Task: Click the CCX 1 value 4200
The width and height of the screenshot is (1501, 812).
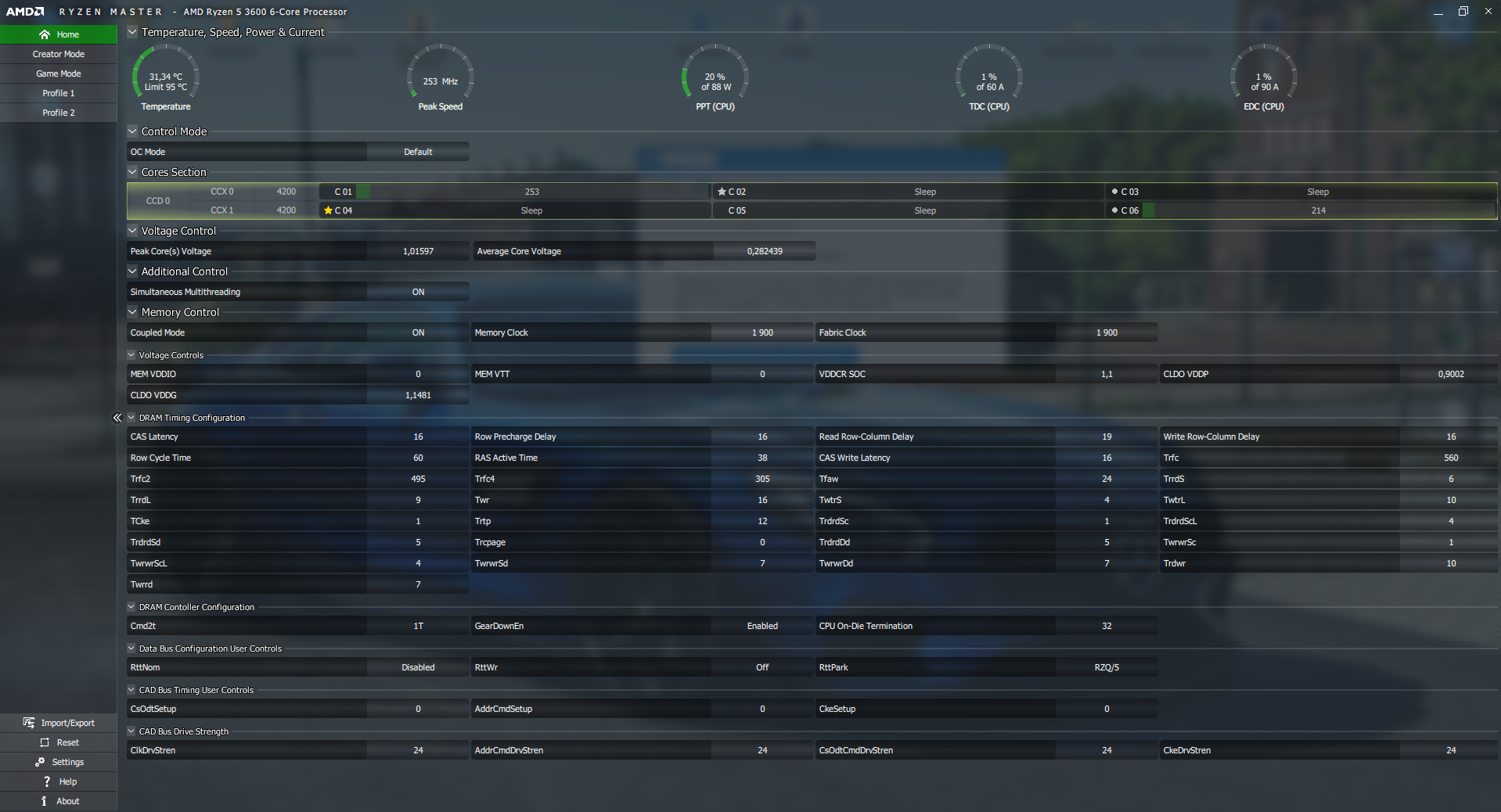Action: click(286, 210)
